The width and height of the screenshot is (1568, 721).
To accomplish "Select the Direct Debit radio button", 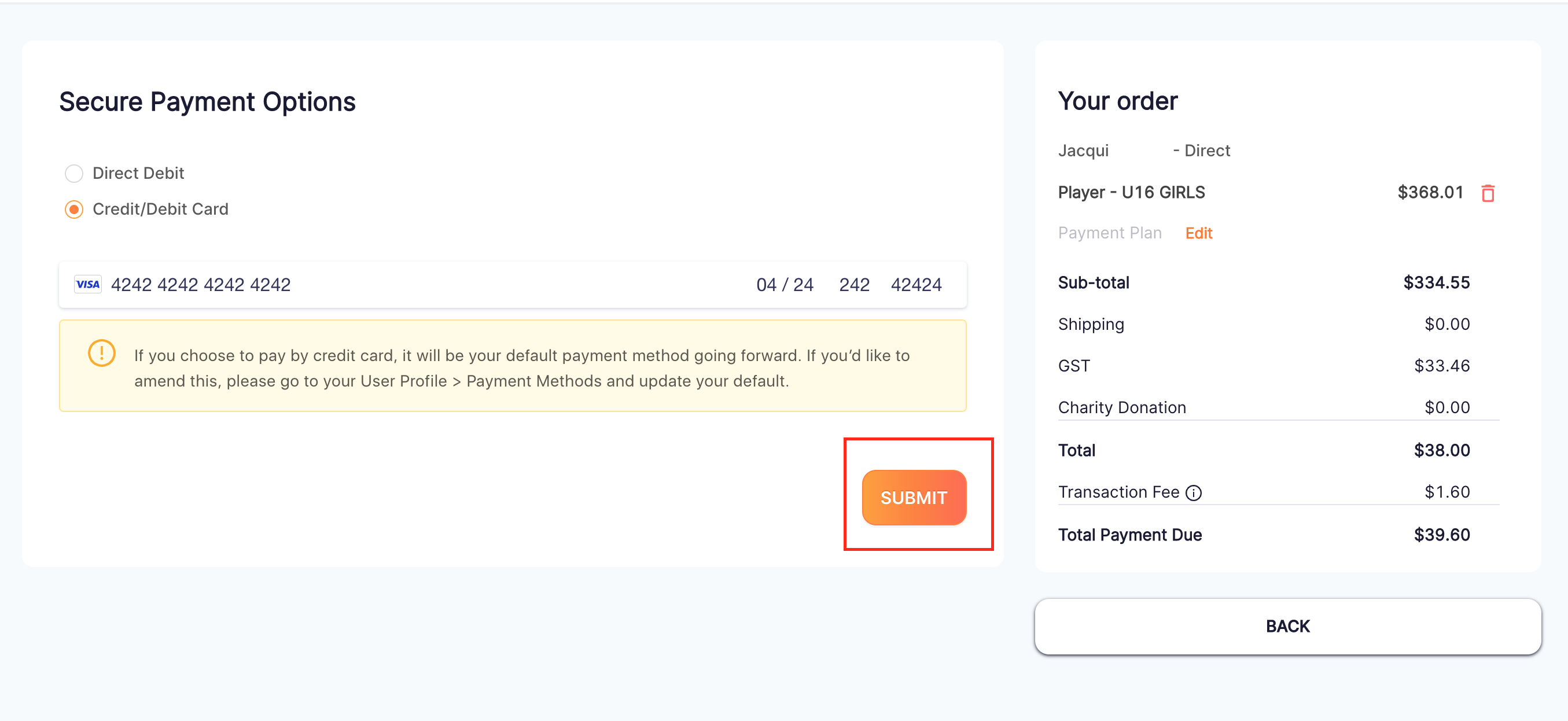I will click(73, 174).
